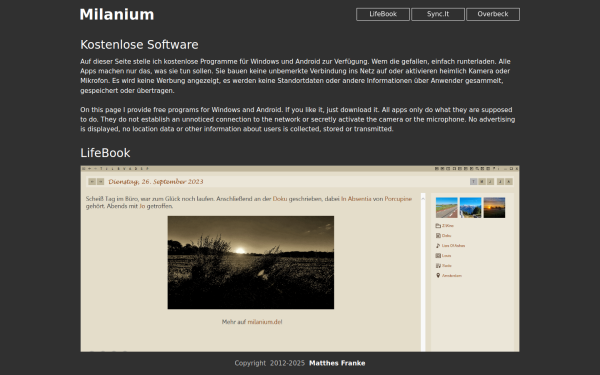Image resolution: width=600 pixels, height=375 pixels.
Task: Follow the Doku link in diary text
Action: 280,199
